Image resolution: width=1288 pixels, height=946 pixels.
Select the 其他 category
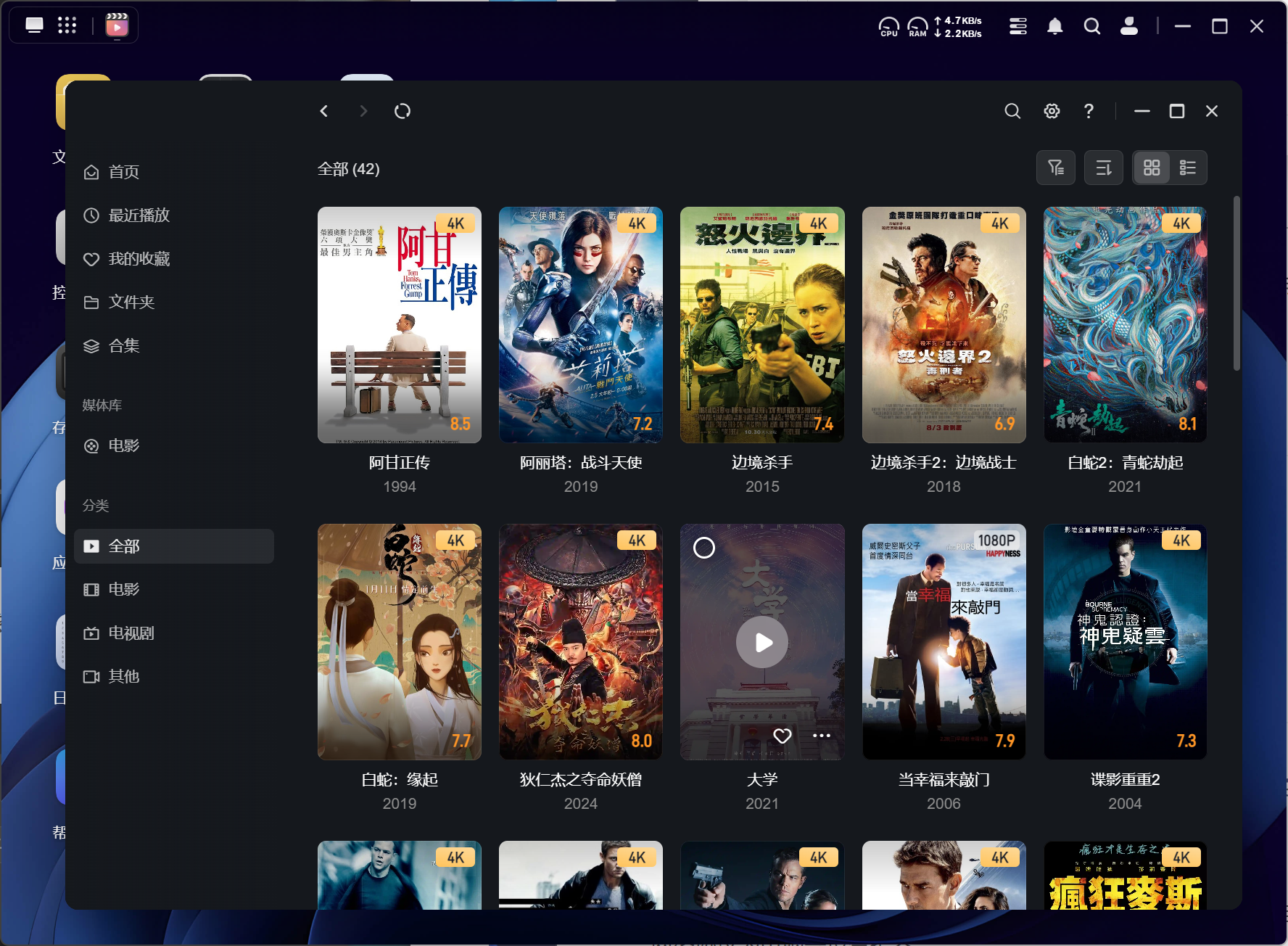pyautogui.click(x=174, y=677)
